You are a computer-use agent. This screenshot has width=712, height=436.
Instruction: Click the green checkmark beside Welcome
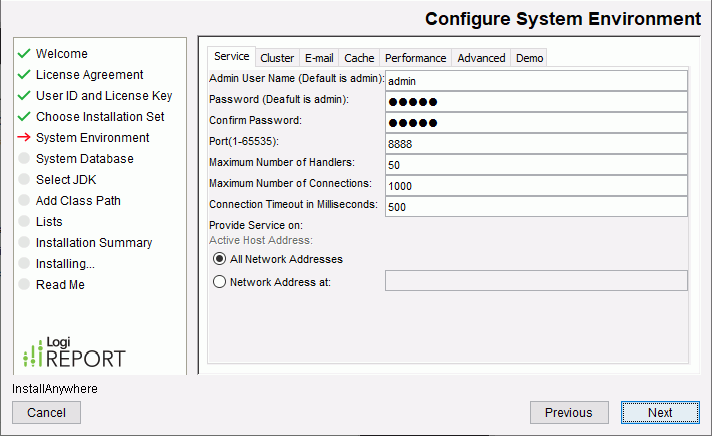pos(24,54)
